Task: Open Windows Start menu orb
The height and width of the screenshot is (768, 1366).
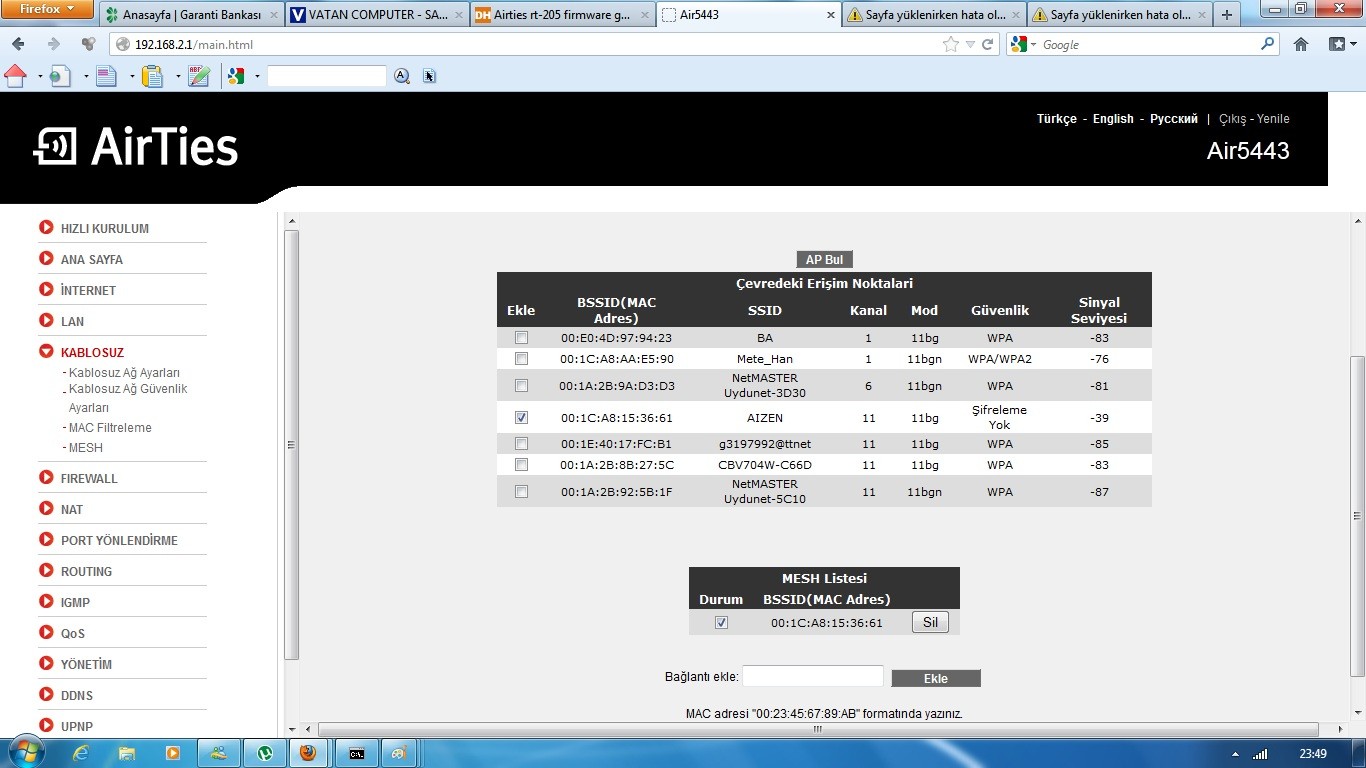Action: coord(25,753)
